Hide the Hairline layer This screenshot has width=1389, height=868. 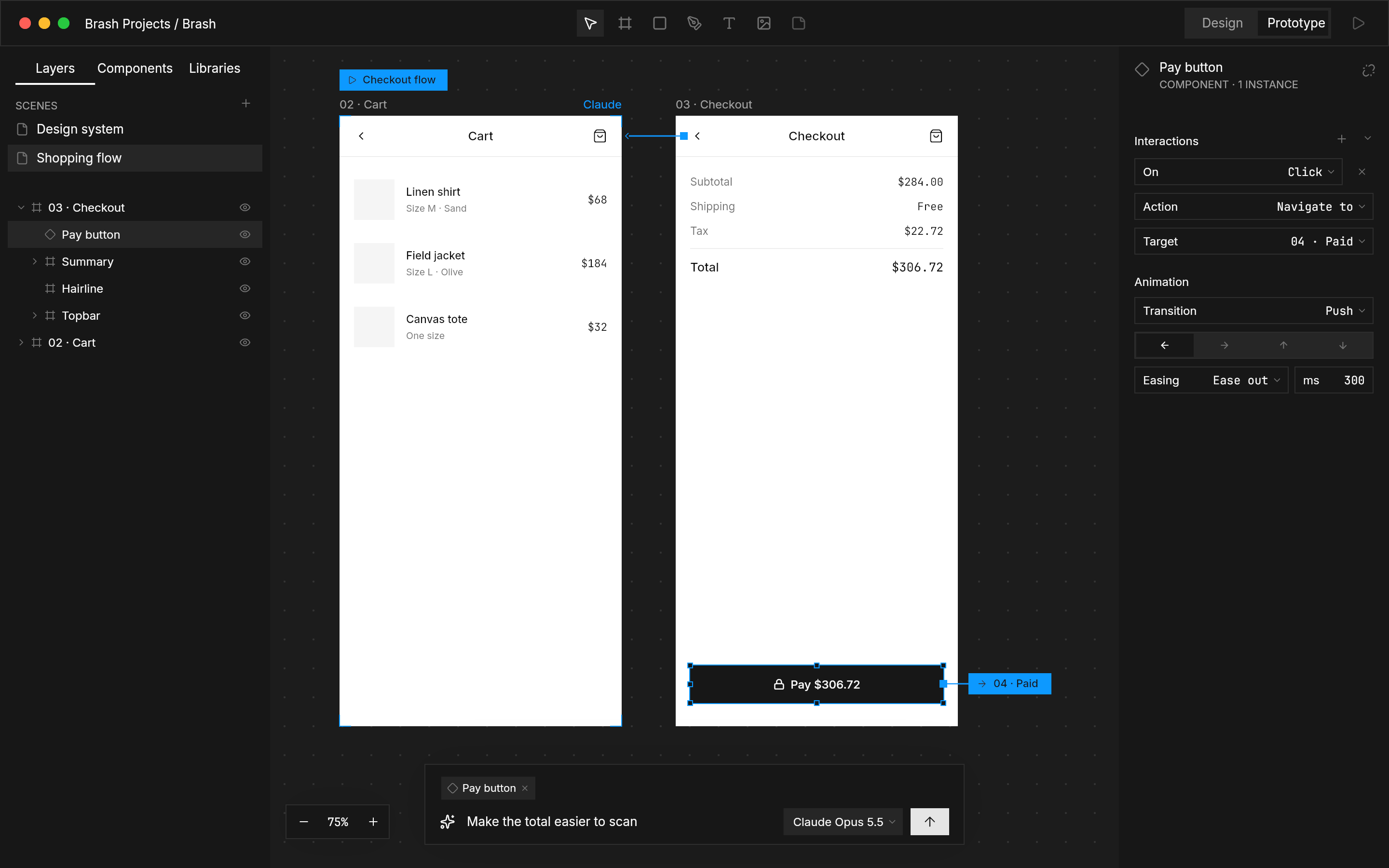pos(245,288)
